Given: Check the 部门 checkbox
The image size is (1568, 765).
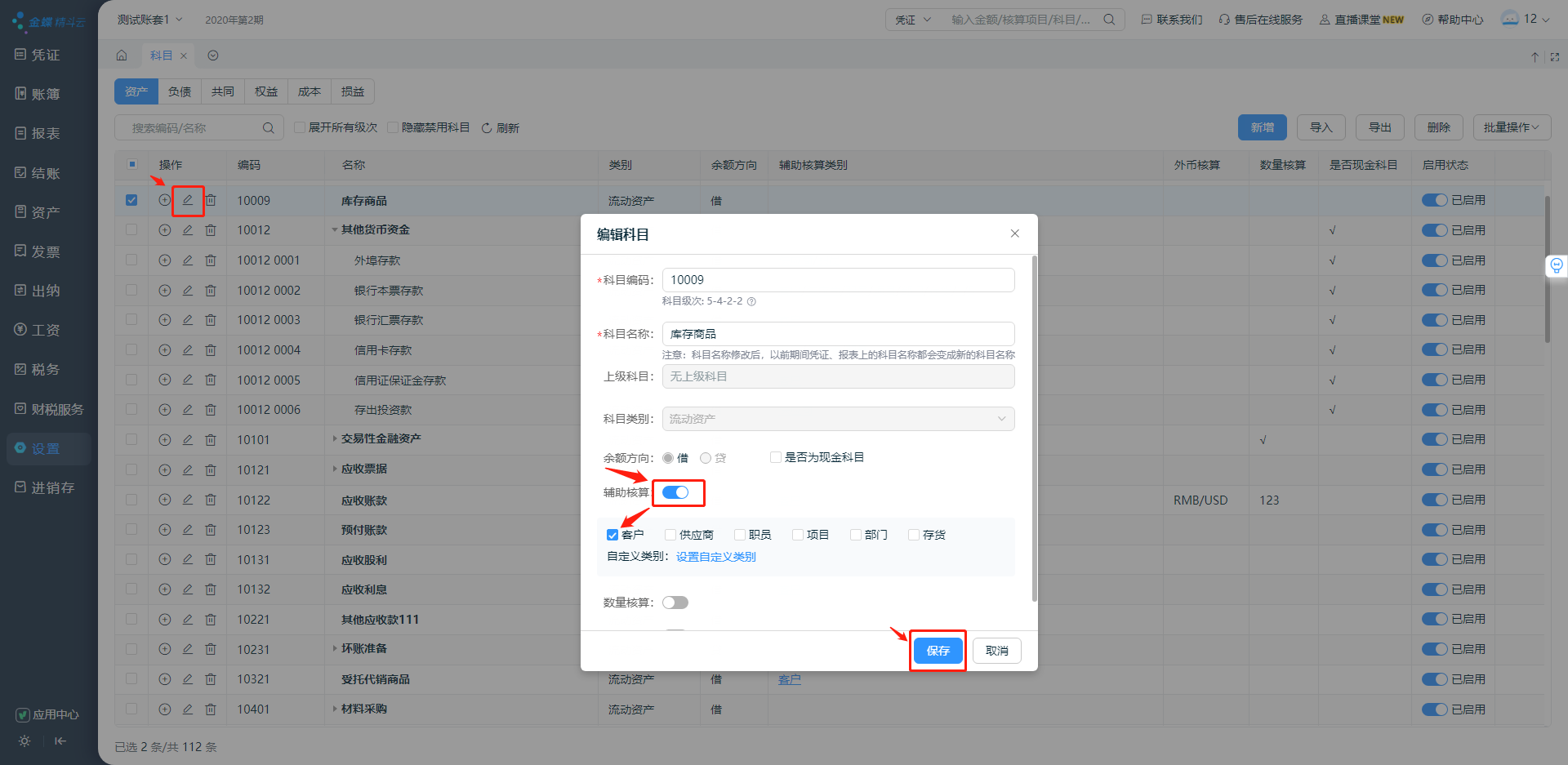Looking at the screenshot, I should (856, 535).
